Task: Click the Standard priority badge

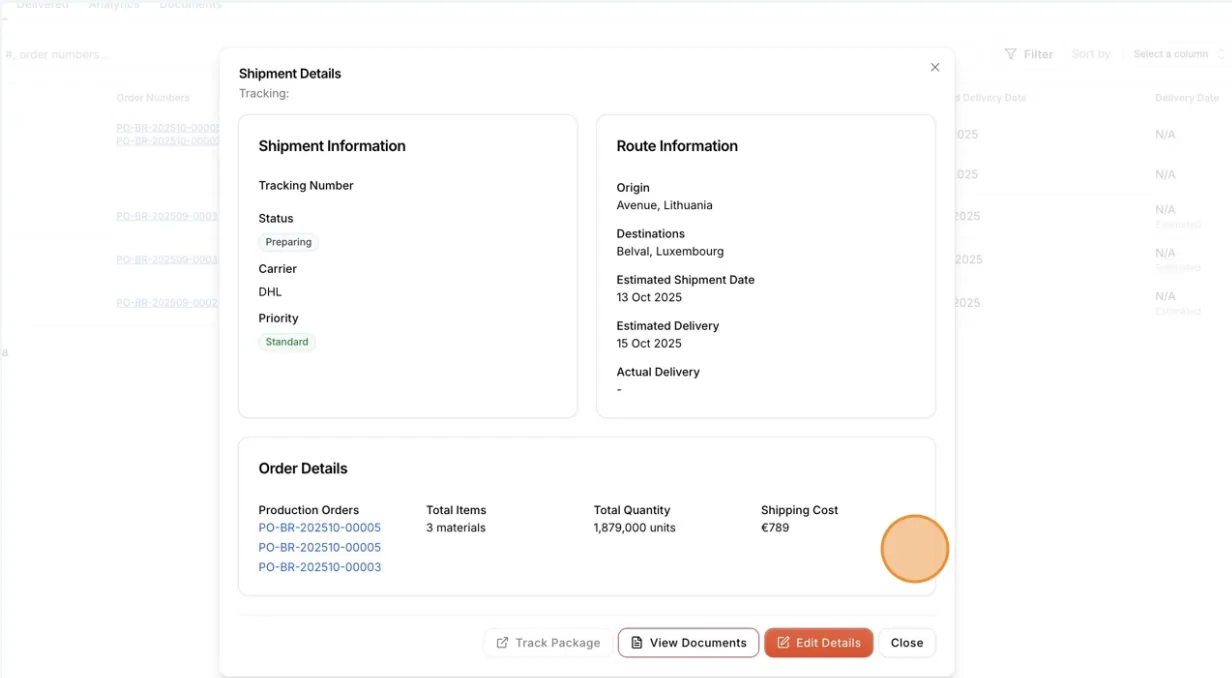Action: coord(287,342)
